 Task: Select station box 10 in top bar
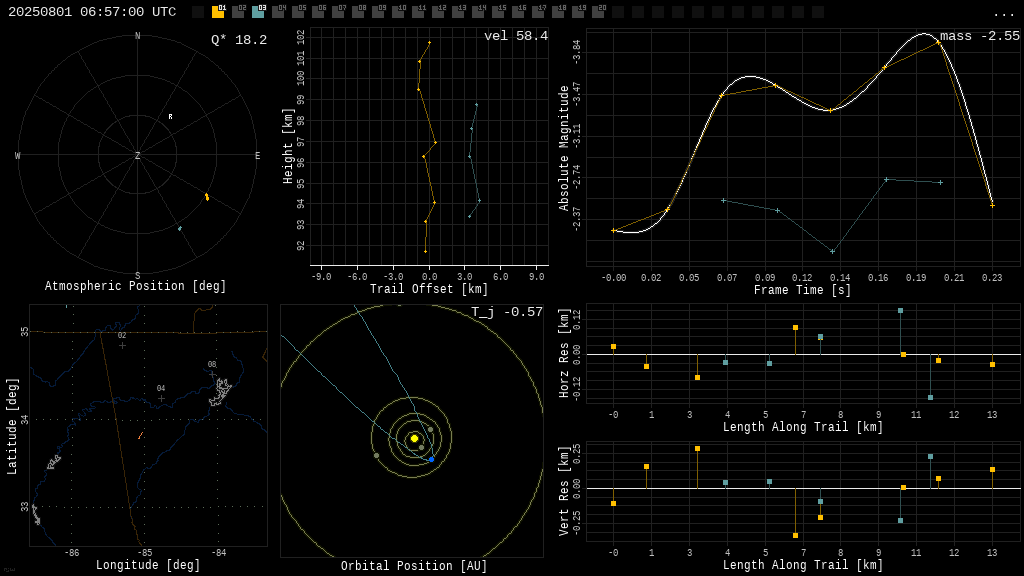398,12
